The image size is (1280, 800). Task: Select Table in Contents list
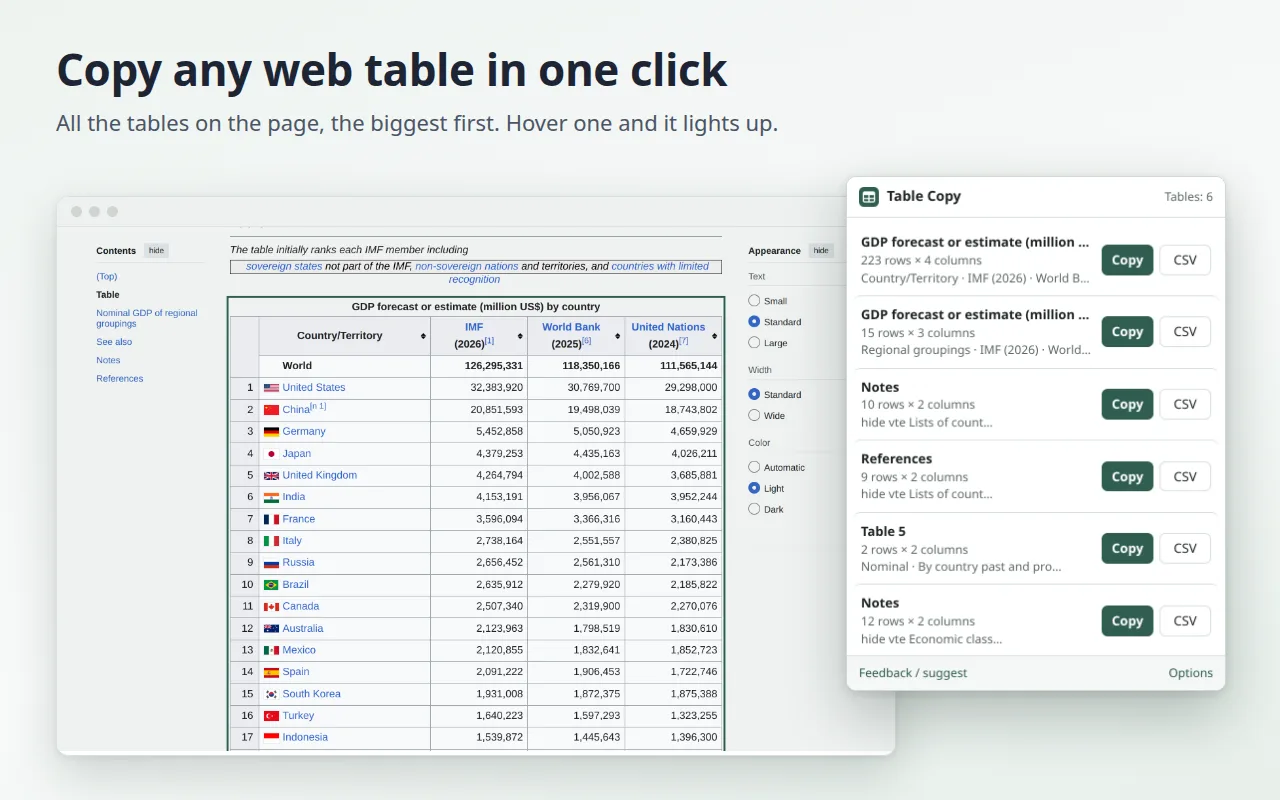[x=108, y=295]
